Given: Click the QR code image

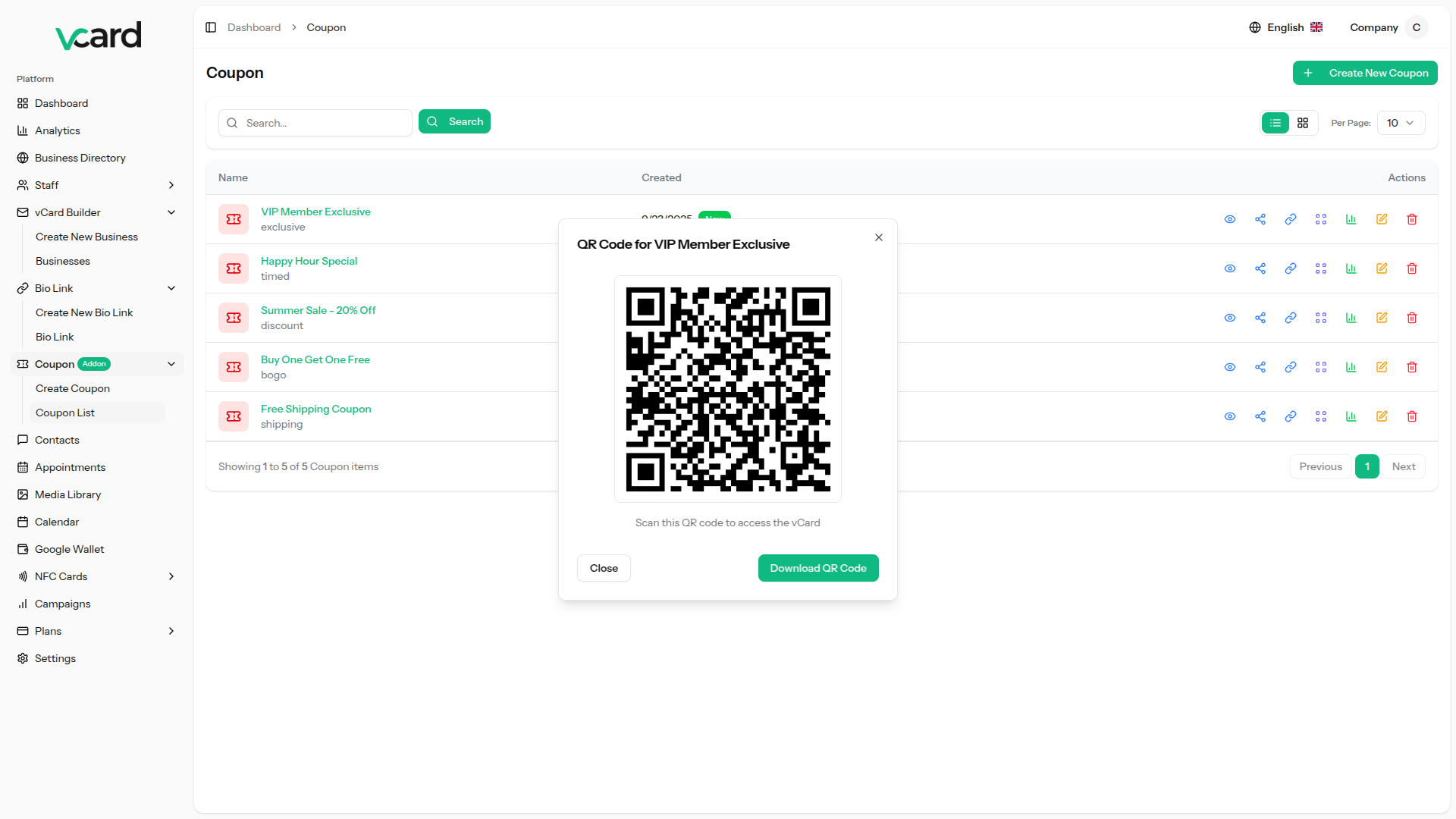Looking at the screenshot, I should click(x=728, y=389).
